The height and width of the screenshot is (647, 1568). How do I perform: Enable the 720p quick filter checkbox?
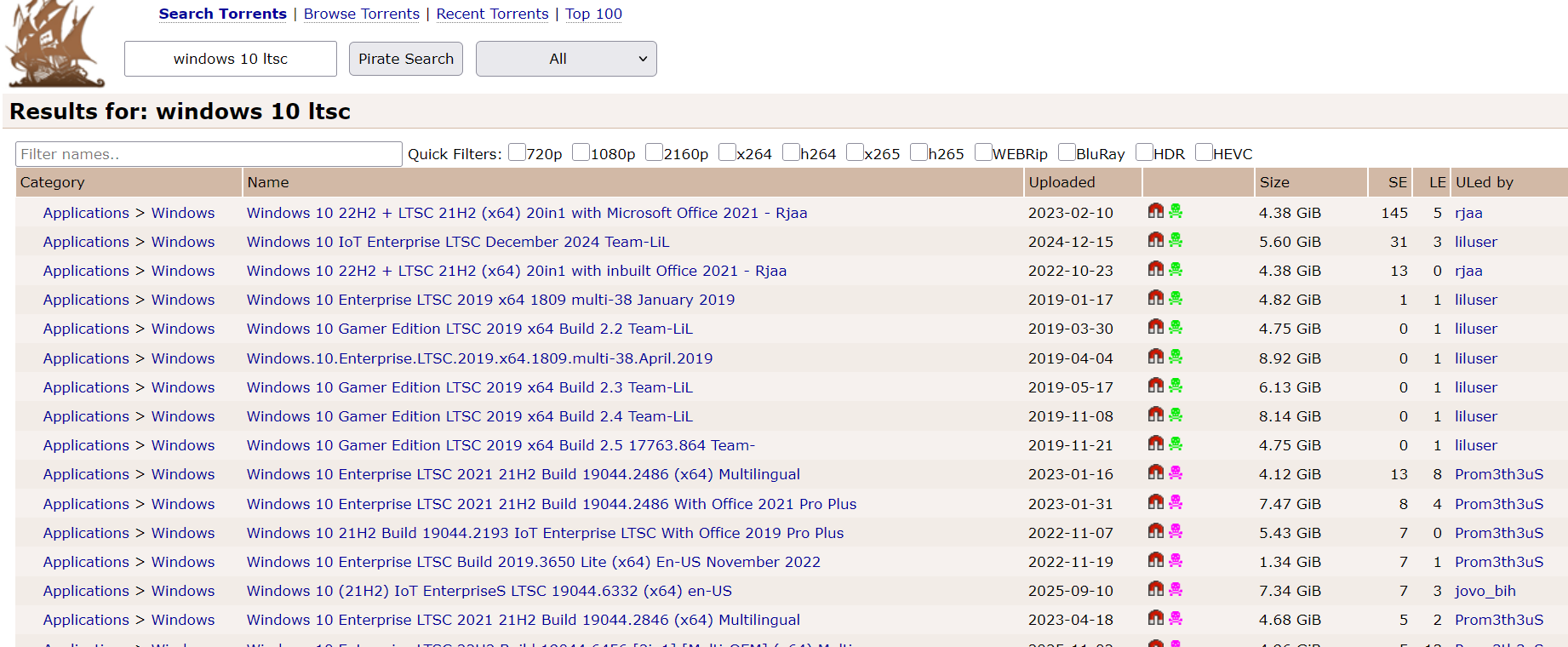click(x=517, y=152)
